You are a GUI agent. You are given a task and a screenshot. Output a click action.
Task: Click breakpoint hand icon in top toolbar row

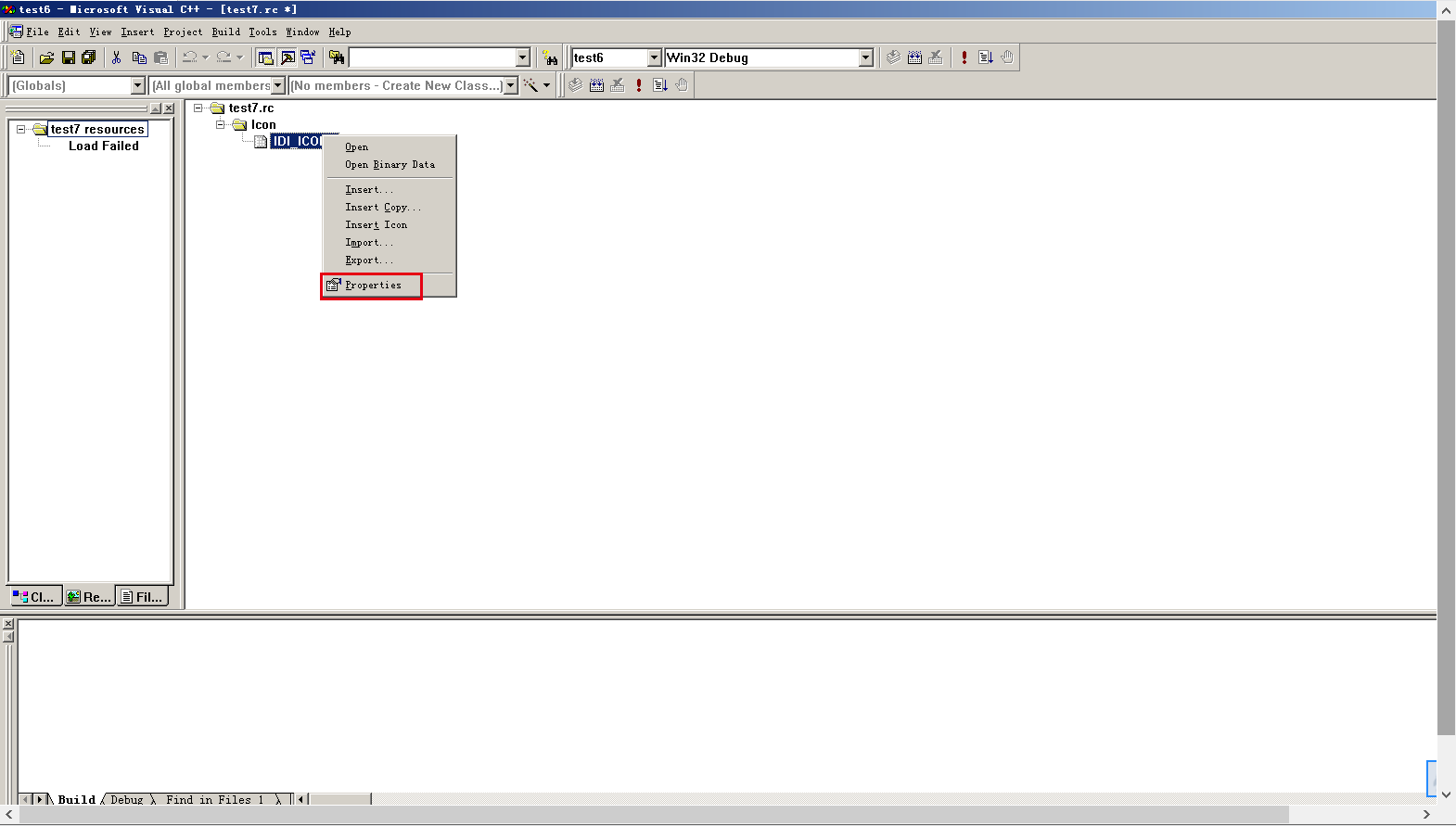tap(1007, 57)
